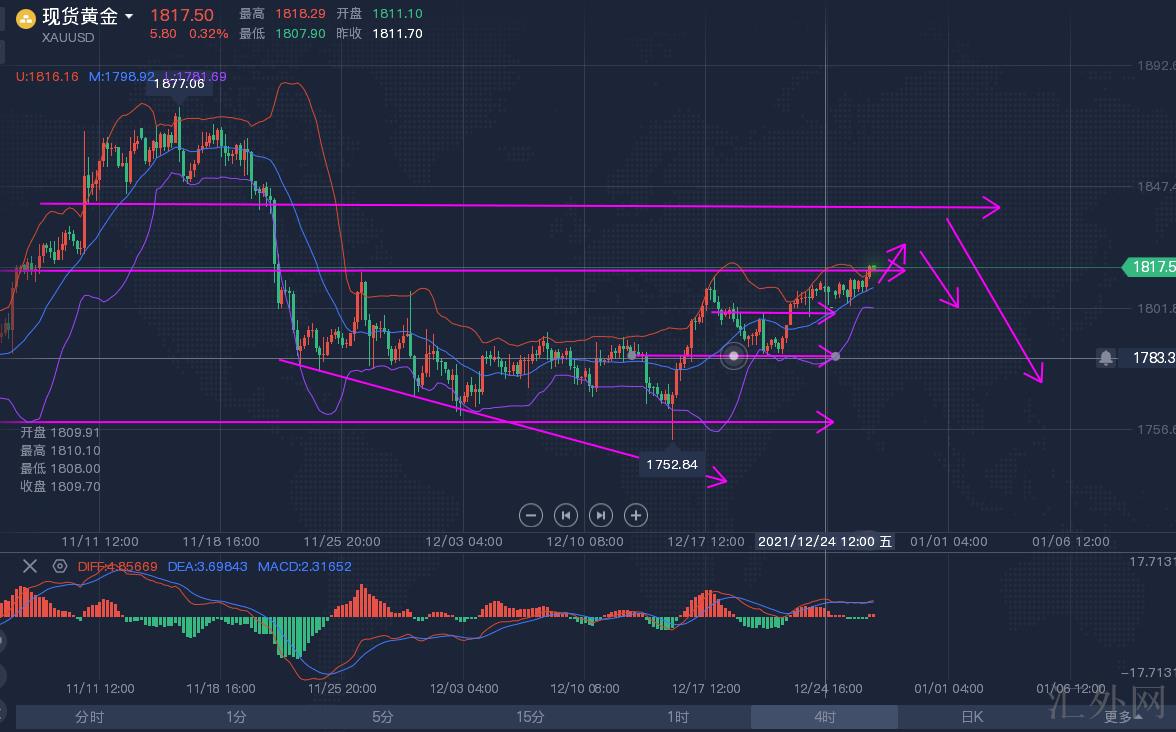1176x732 pixels.
Task: Click the white drawing handle on horizontal line
Action: coord(735,356)
